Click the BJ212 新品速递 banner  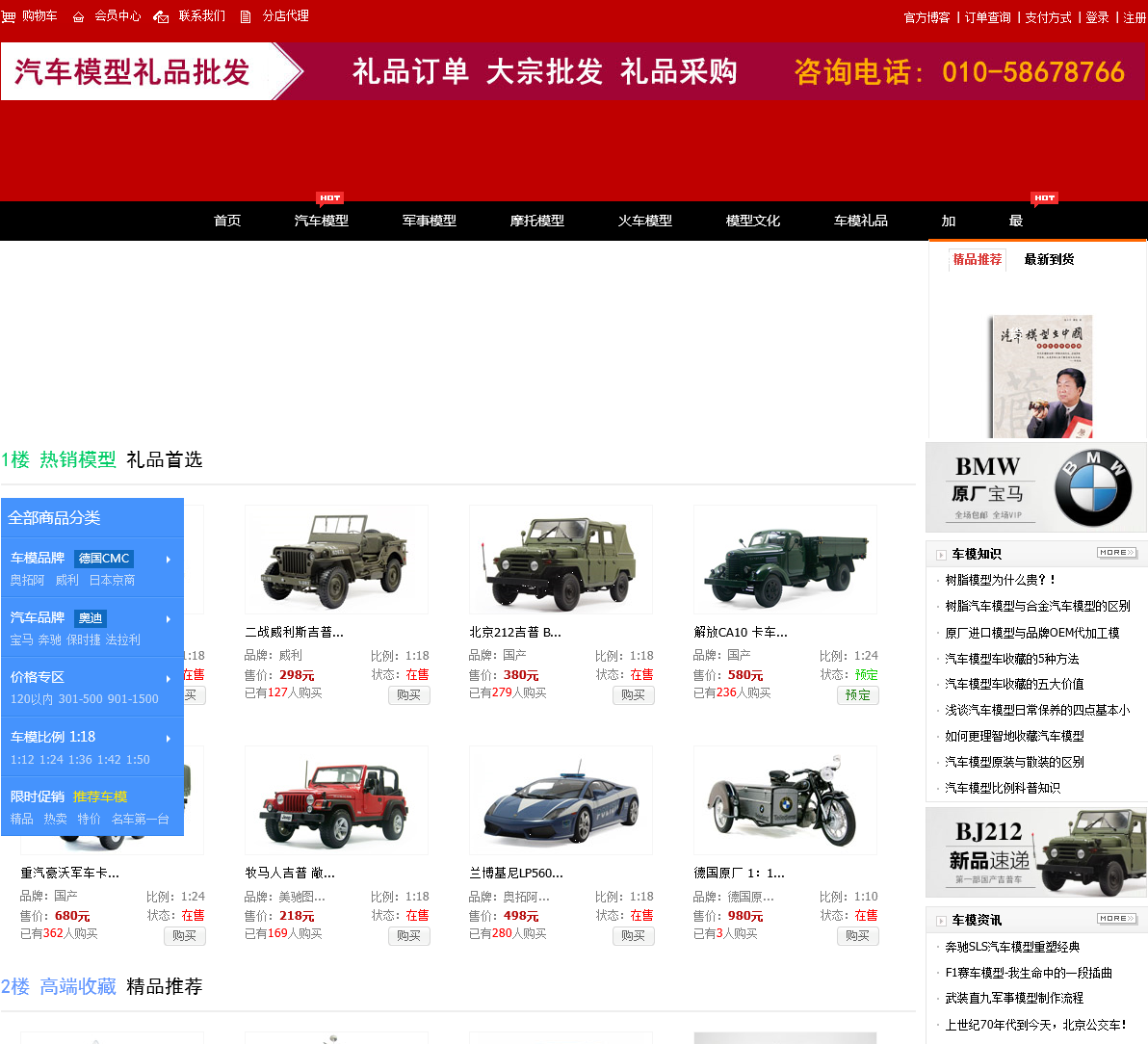tap(1035, 853)
